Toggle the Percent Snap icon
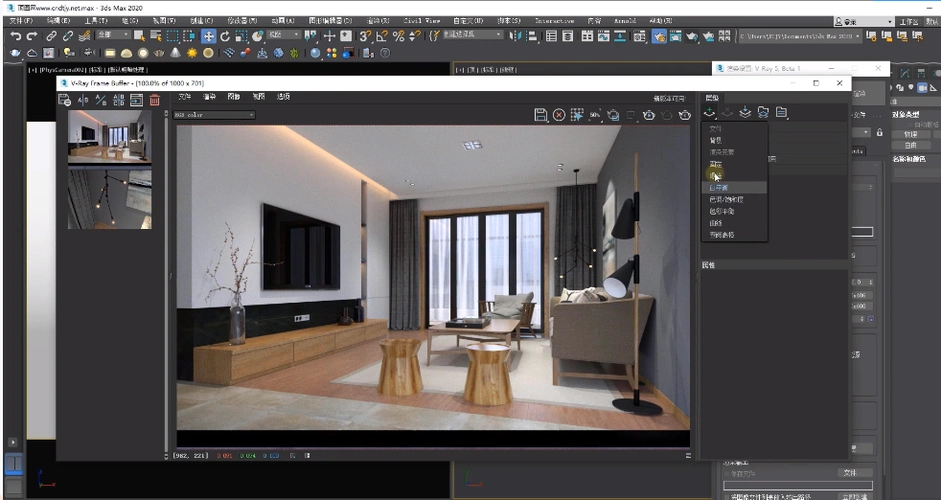This screenshot has height=500, width=941. [398, 37]
